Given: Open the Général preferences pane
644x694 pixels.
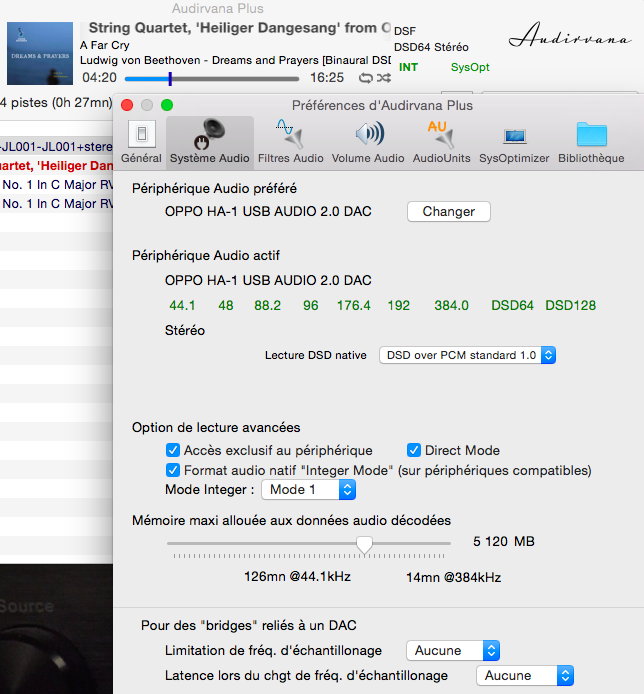Looking at the screenshot, I should (x=141, y=141).
